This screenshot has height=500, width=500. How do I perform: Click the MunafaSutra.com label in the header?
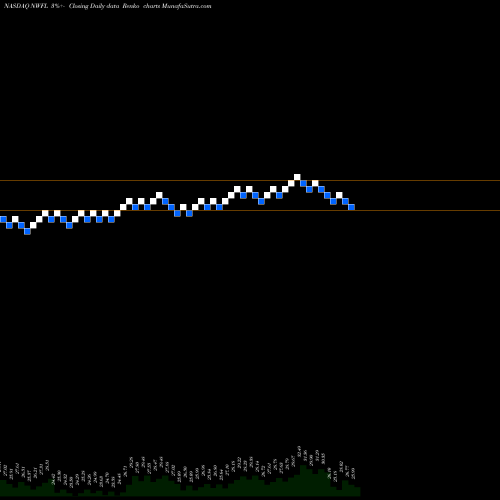point(186,6)
